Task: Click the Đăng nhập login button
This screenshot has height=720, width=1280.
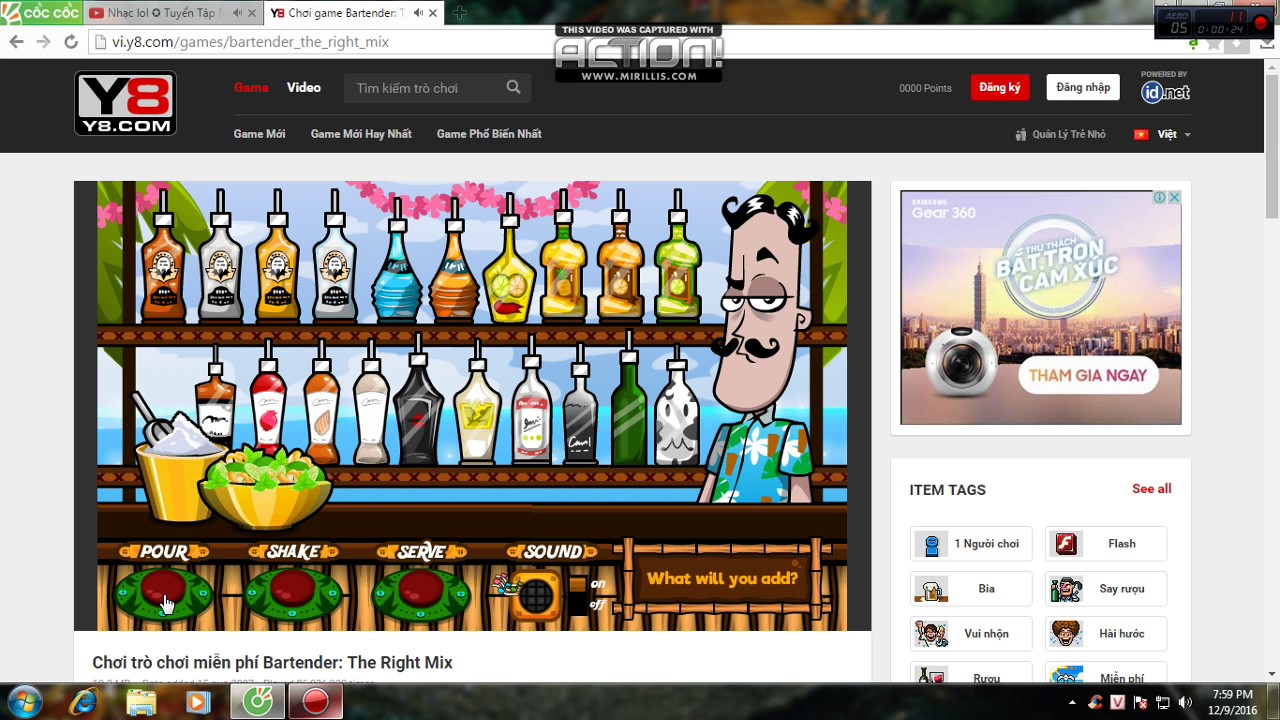Action: pyautogui.click(x=1083, y=87)
